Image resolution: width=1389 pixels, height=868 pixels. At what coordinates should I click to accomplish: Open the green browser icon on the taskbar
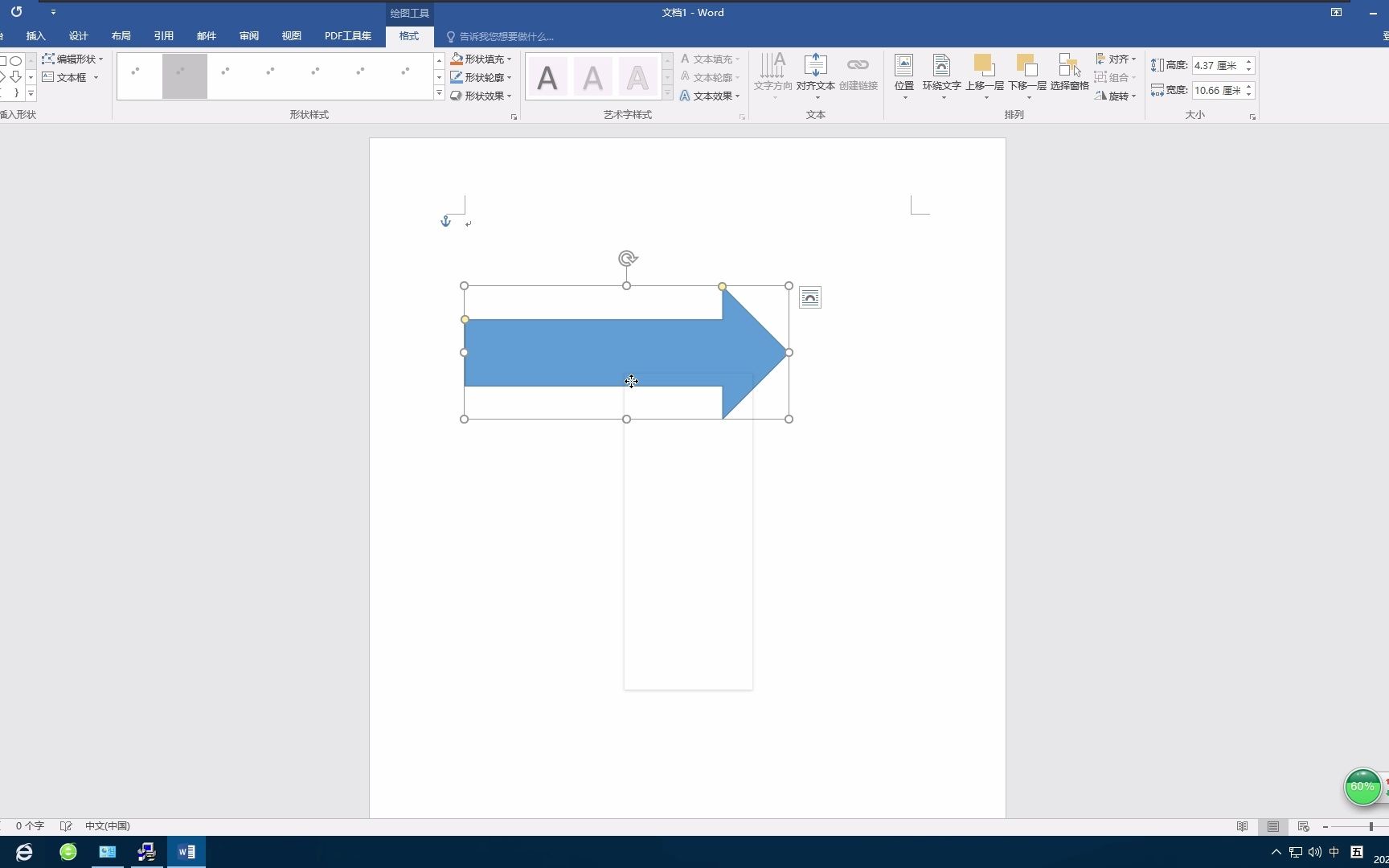[x=68, y=852]
